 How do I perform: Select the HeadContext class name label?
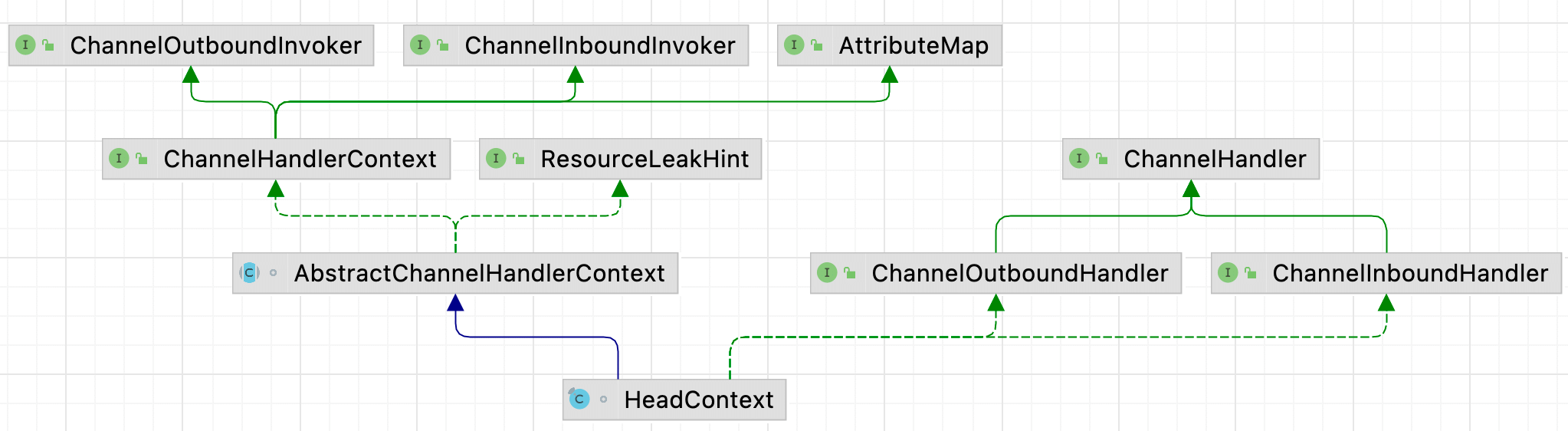coord(698,400)
